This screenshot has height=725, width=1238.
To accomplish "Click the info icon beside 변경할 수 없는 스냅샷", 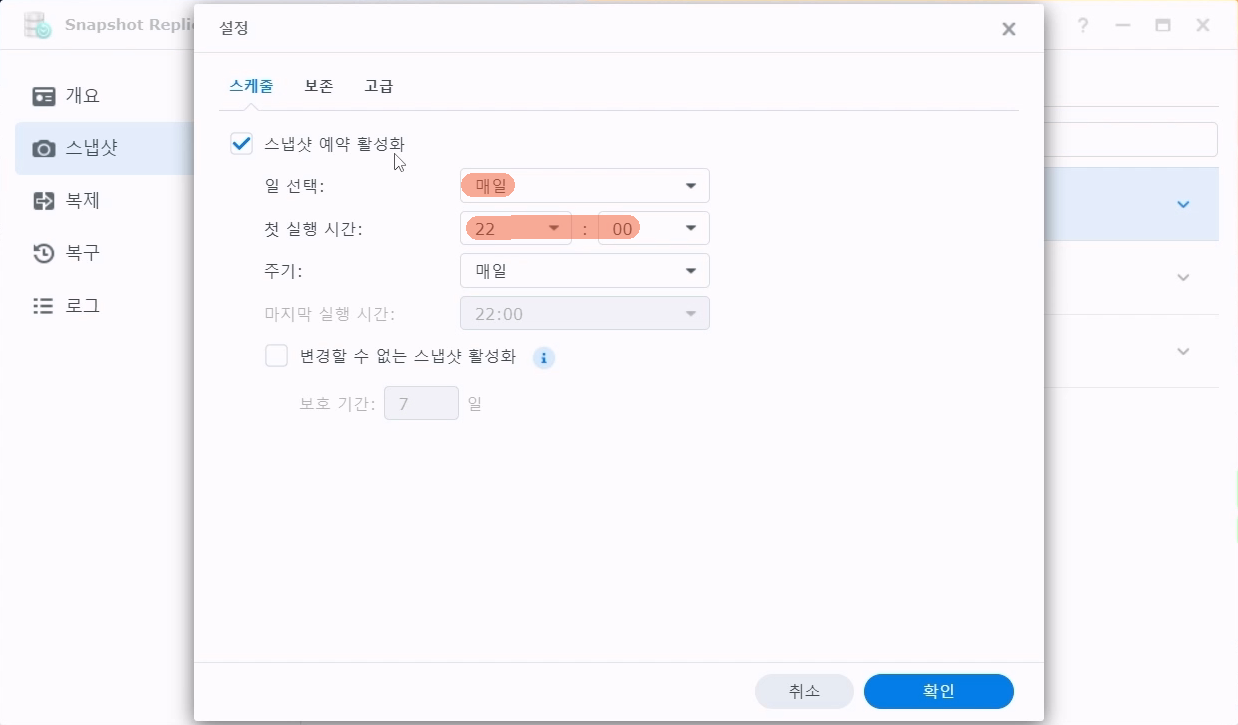I will [543, 357].
